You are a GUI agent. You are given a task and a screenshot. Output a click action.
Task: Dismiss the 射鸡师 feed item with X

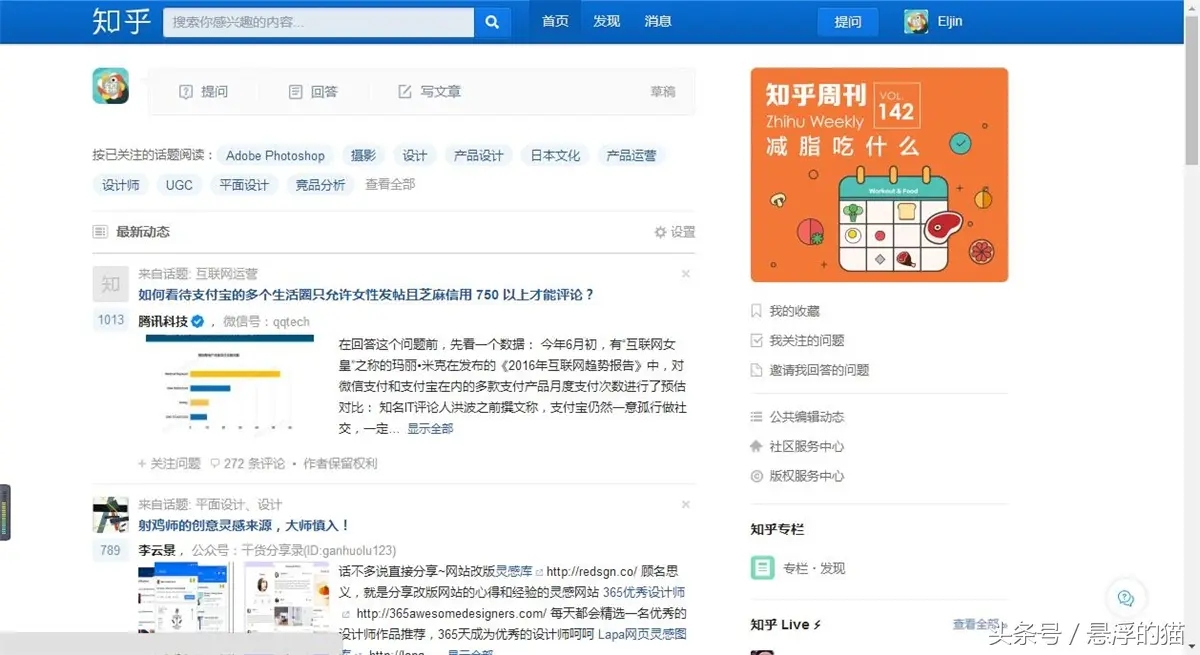click(686, 504)
